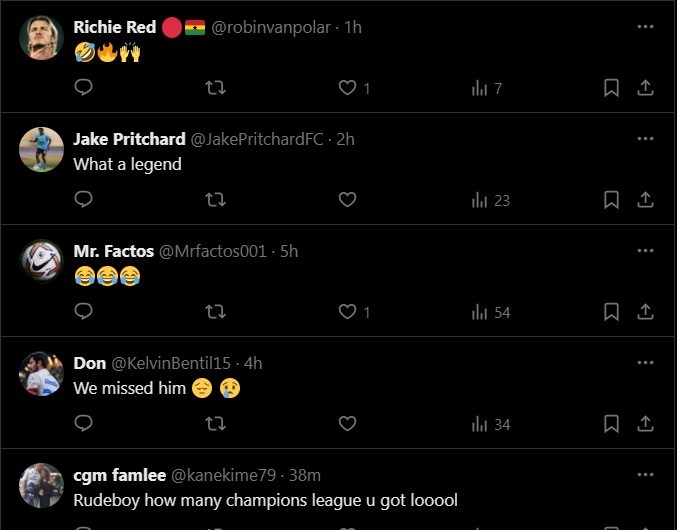Screen dimensions: 677x530
Task: Open @Mrfactos001 handle link
Action: click(x=213, y=251)
